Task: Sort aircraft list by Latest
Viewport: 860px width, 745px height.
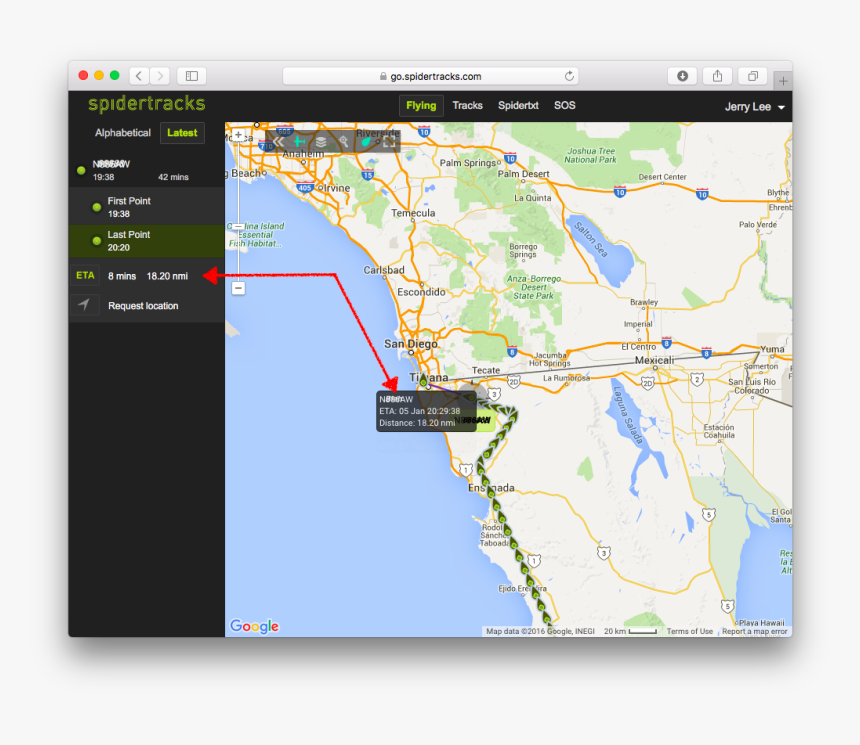Action: tap(182, 133)
